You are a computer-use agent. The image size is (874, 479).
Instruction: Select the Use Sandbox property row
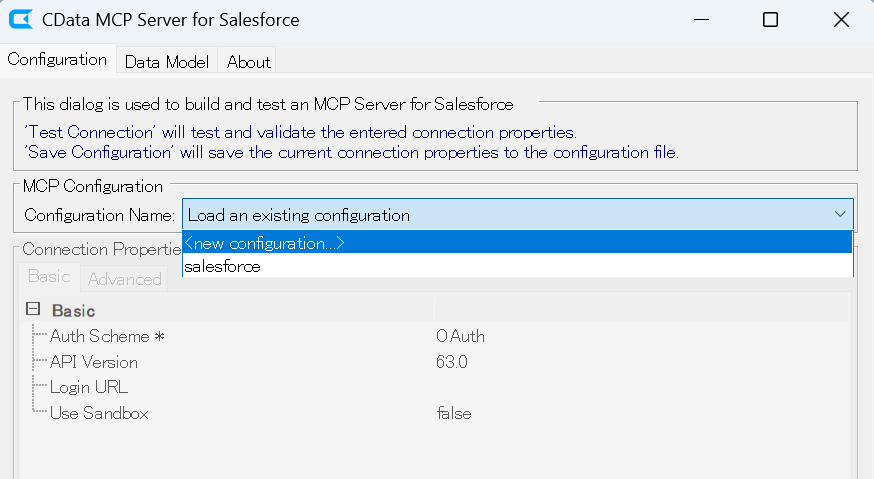[435, 413]
